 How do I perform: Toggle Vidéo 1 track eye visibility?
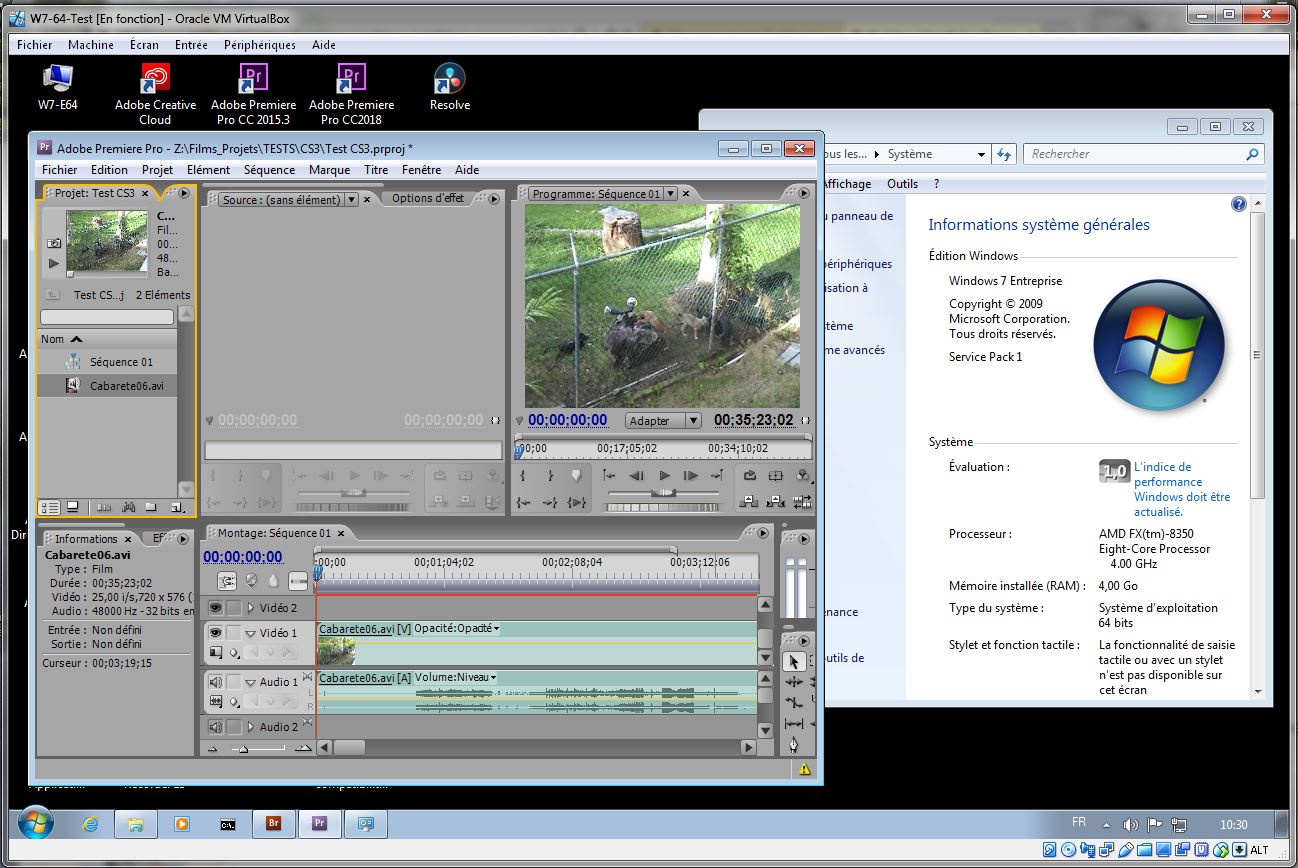(x=216, y=633)
